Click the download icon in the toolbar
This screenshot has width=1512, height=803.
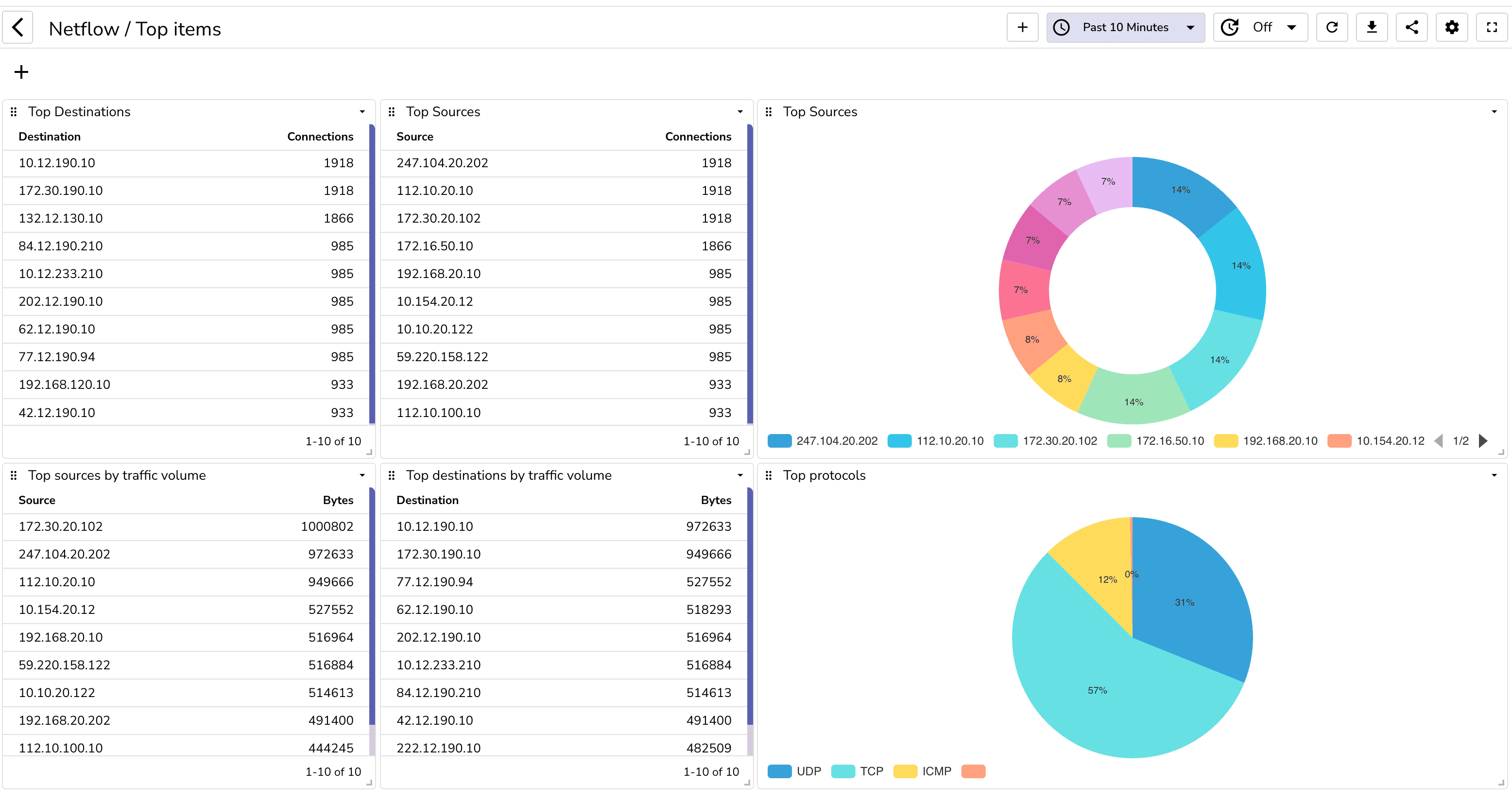point(1372,27)
